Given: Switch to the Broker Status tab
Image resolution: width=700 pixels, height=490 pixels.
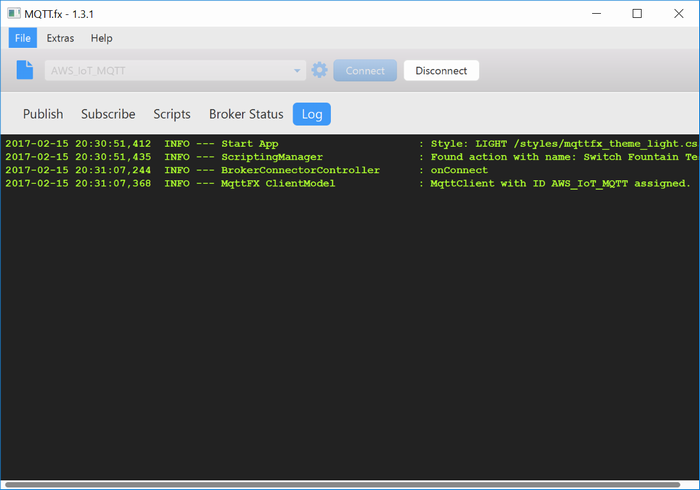Looking at the screenshot, I should coord(246,114).
